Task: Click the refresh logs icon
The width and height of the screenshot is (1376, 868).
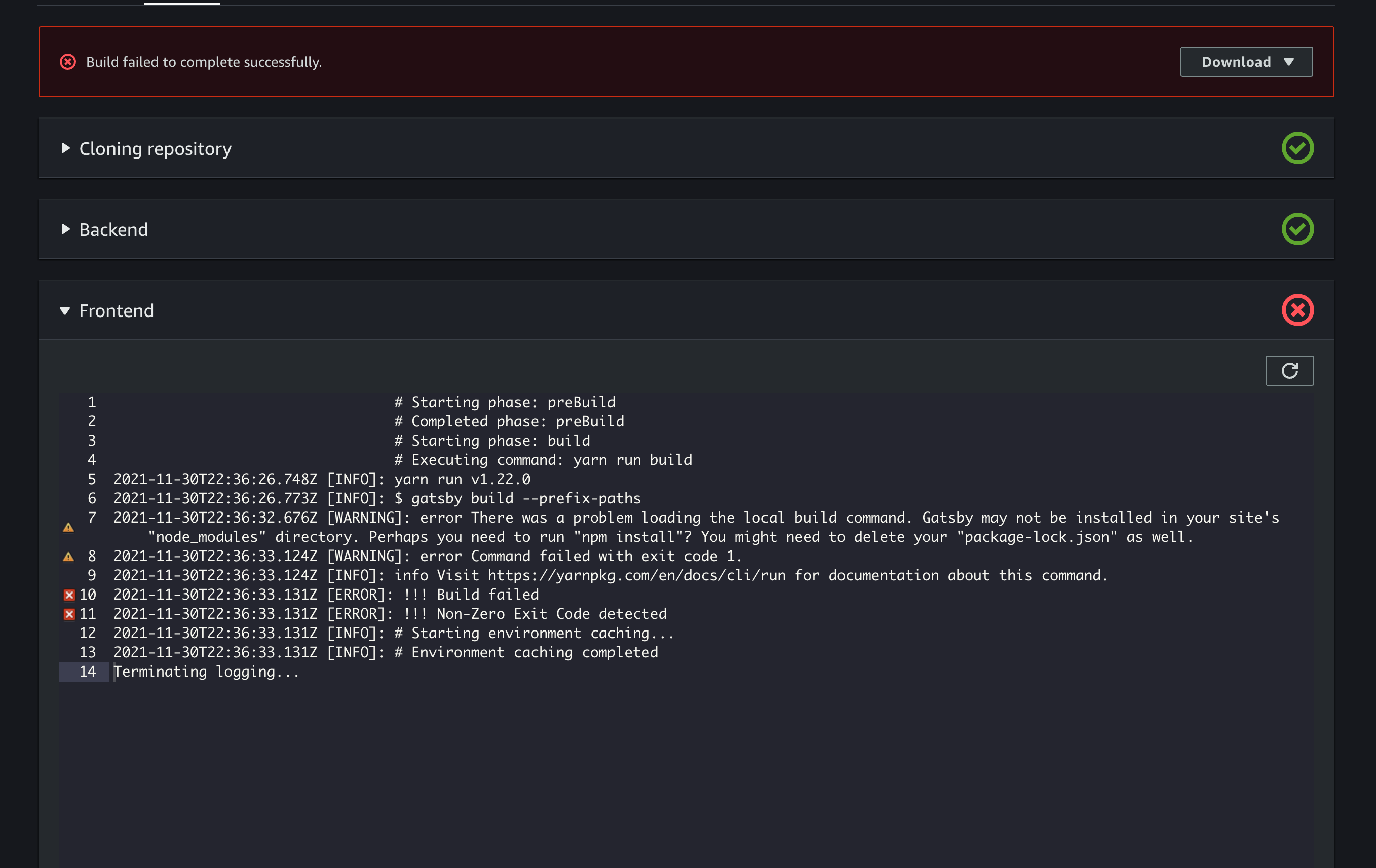Action: pyautogui.click(x=1290, y=370)
